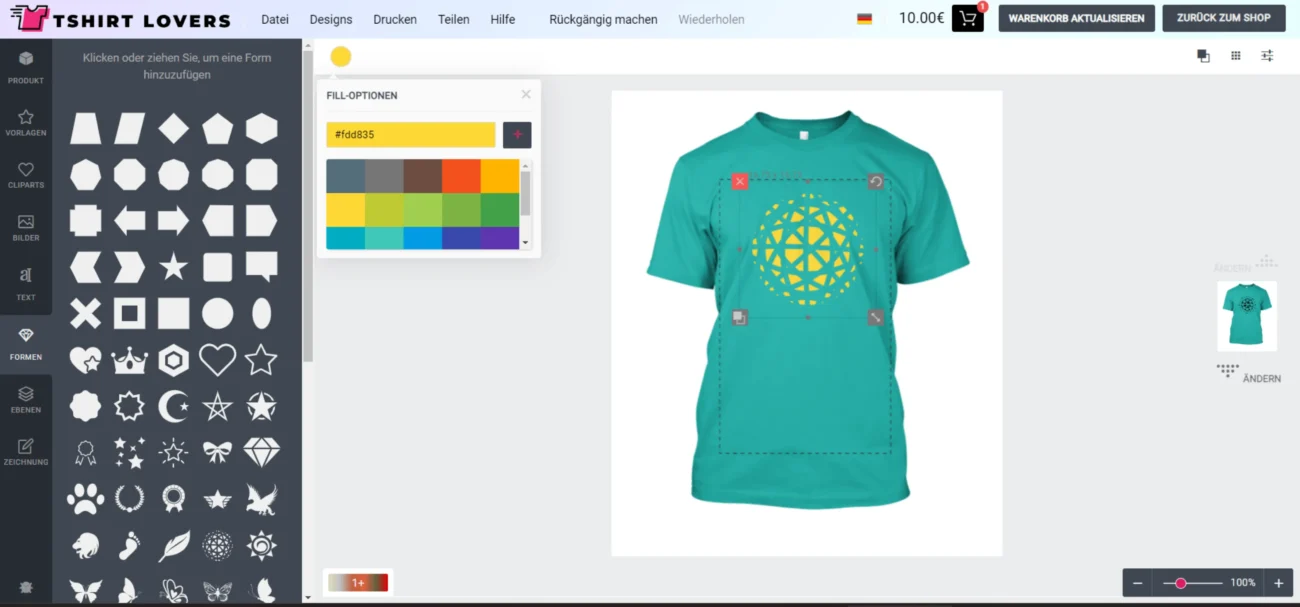The height and width of the screenshot is (607, 1300).
Task: Add the paw print shape
Action: [85, 498]
